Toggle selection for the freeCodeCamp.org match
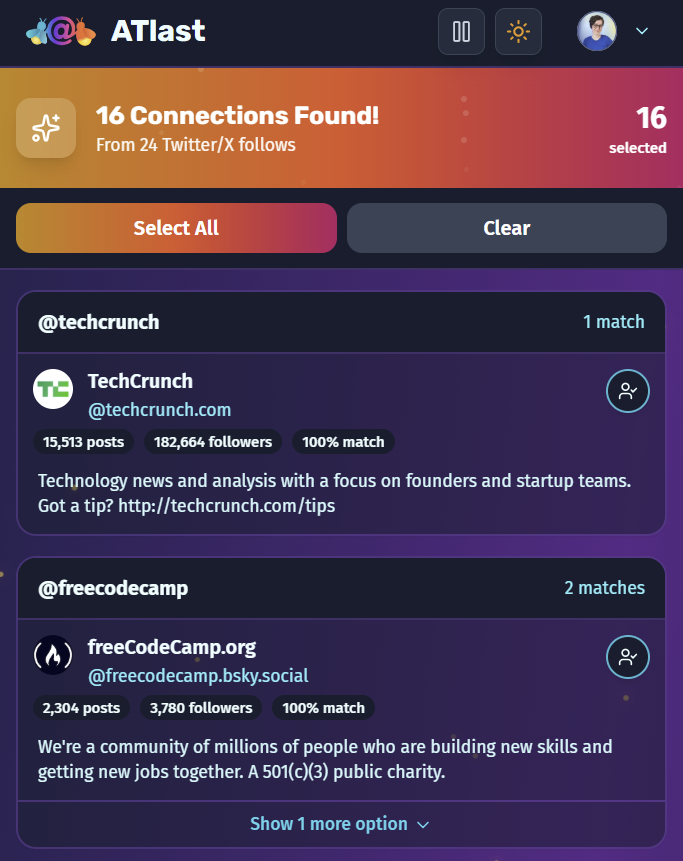Screen dimensions: 683x861 pos(628,657)
